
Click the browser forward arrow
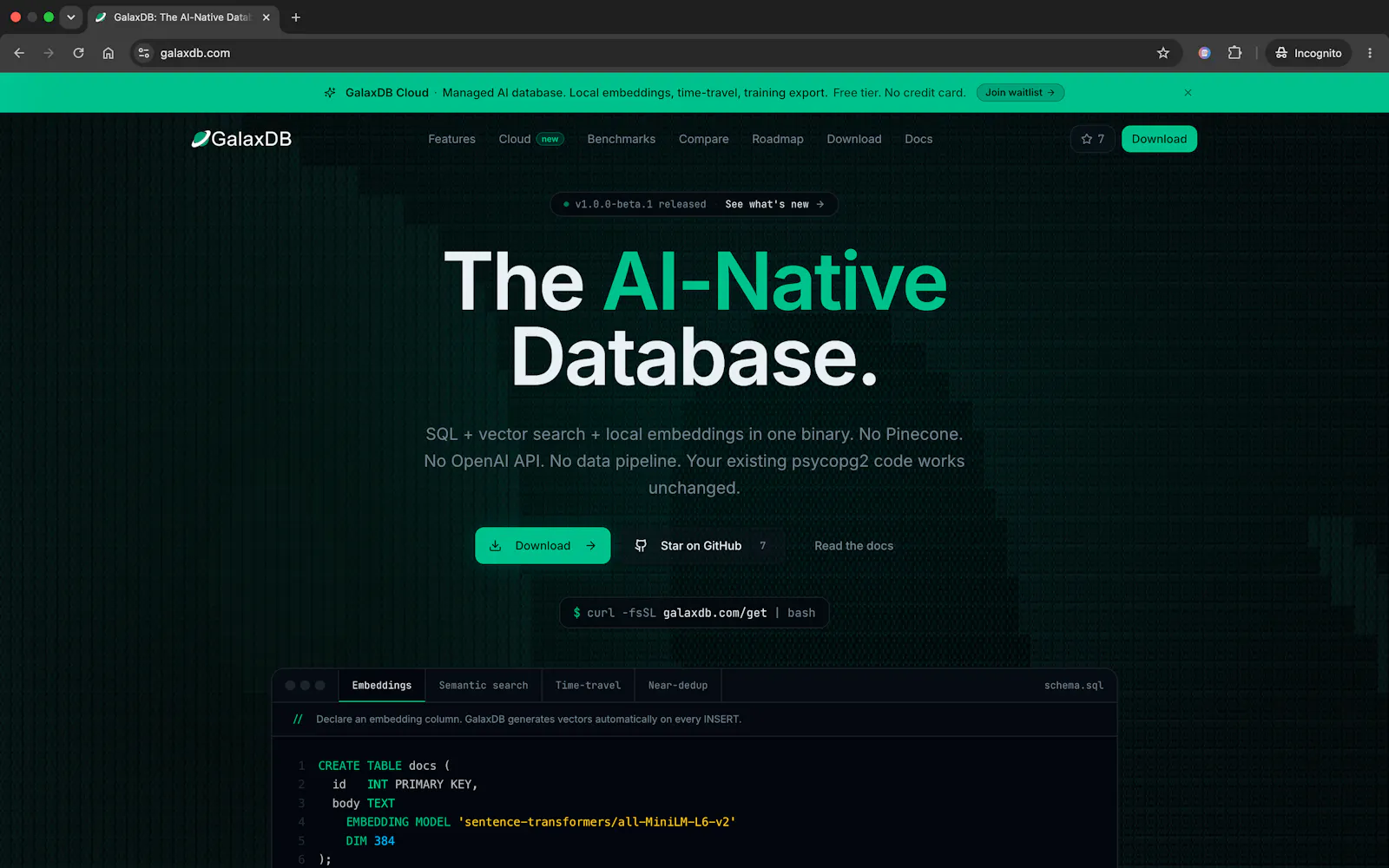49,53
